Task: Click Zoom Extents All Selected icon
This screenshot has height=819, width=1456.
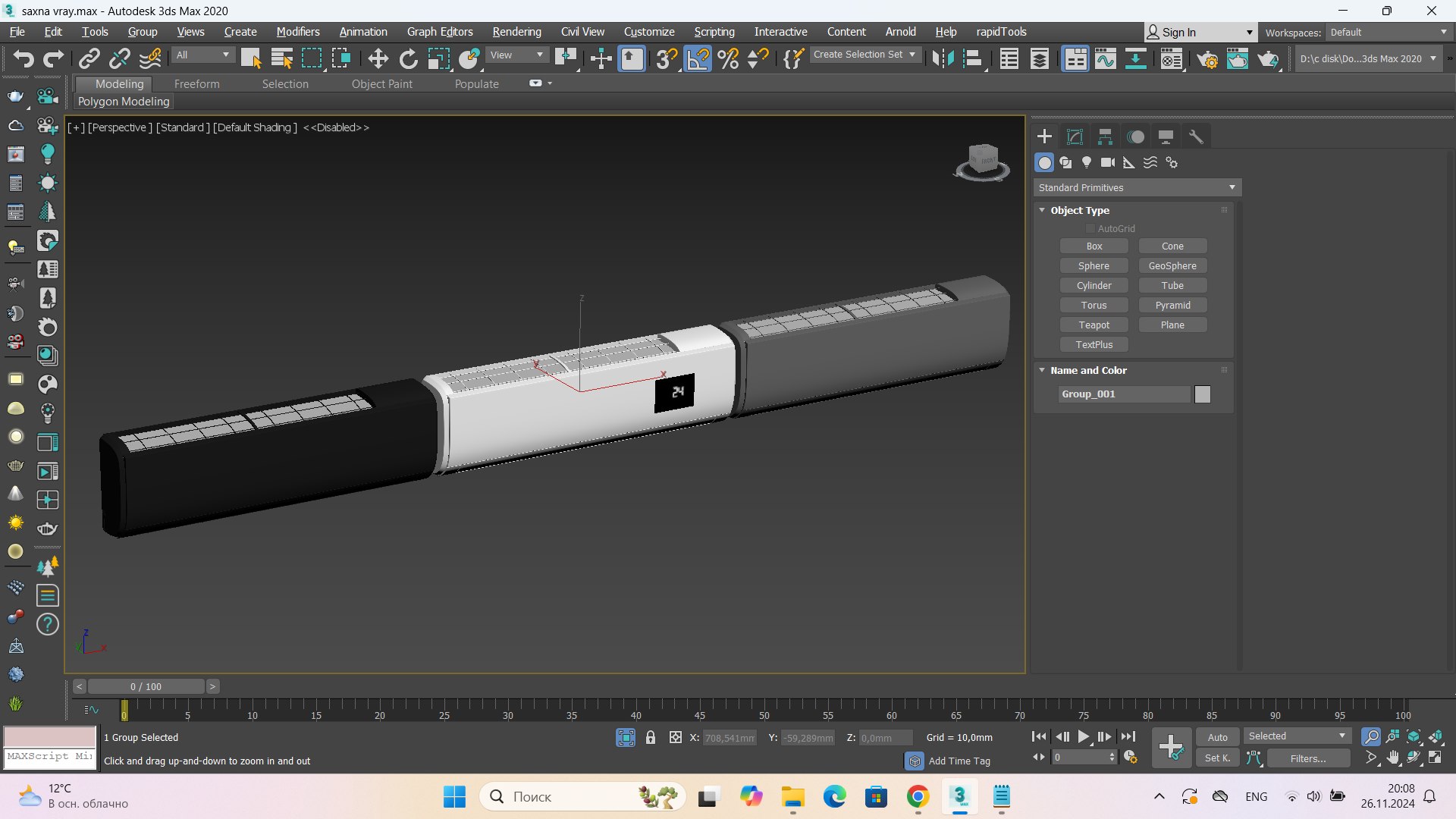Action: click(1436, 736)
